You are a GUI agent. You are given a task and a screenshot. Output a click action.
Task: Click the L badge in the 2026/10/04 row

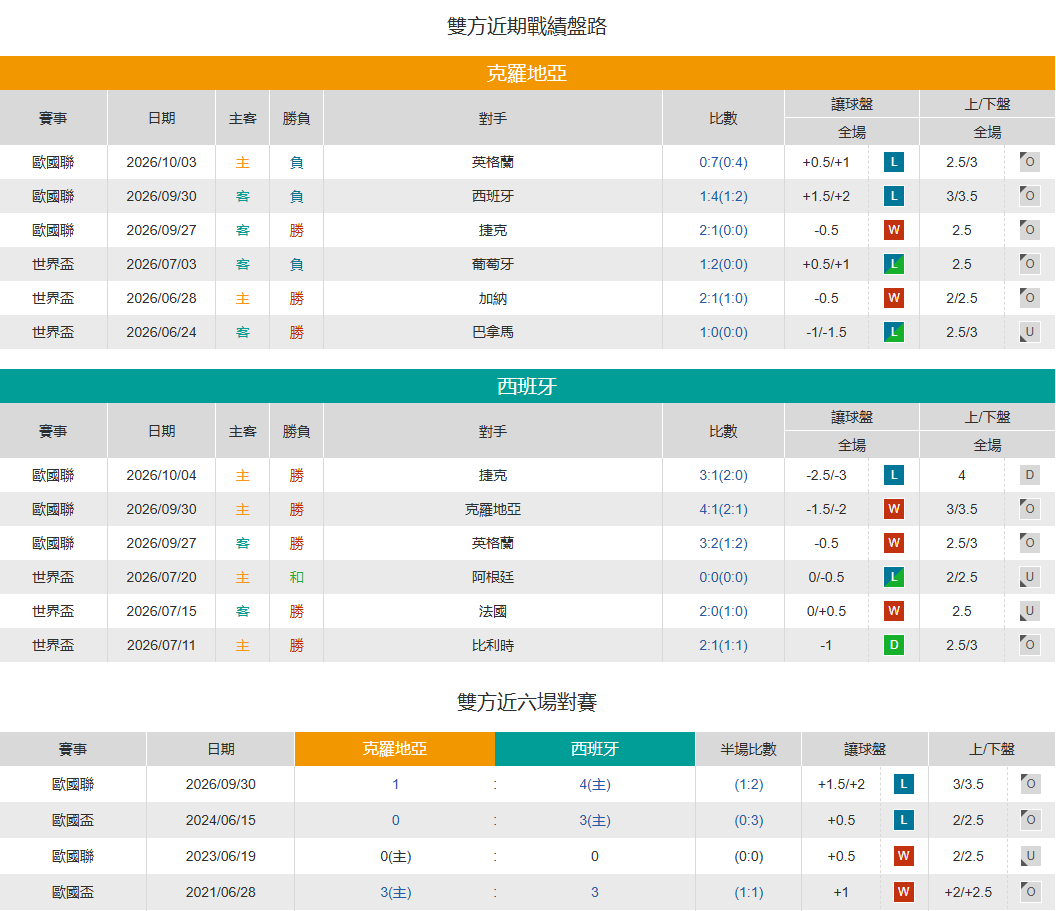click(x=894, y=475)
